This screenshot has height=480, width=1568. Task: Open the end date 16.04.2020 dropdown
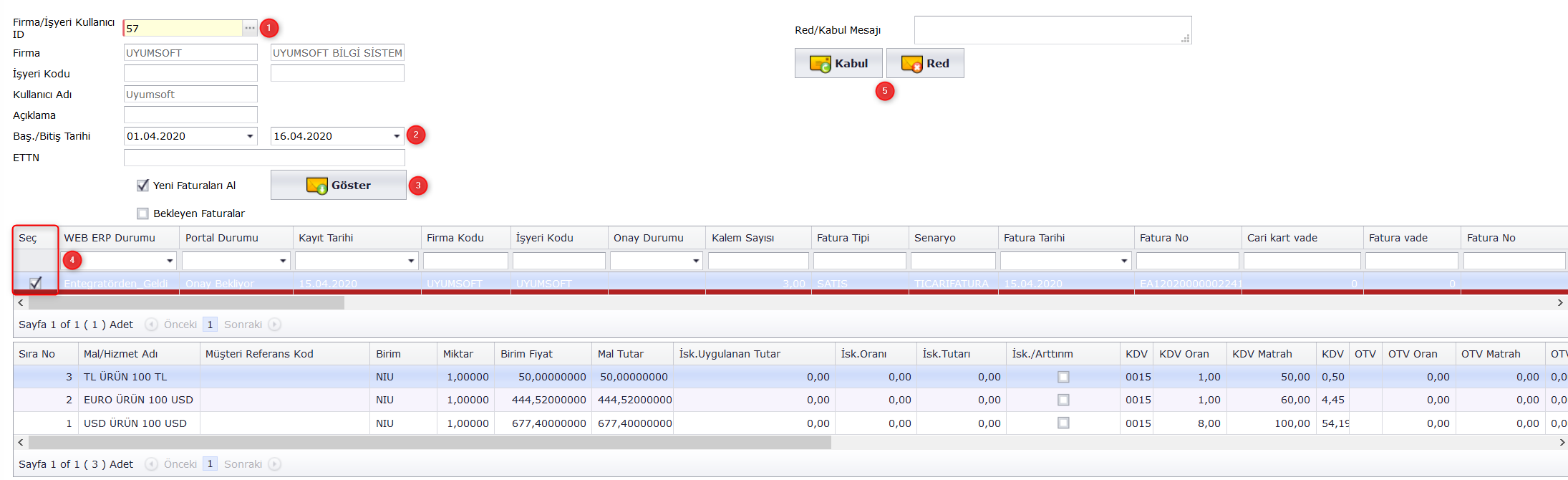click(397, 136)
